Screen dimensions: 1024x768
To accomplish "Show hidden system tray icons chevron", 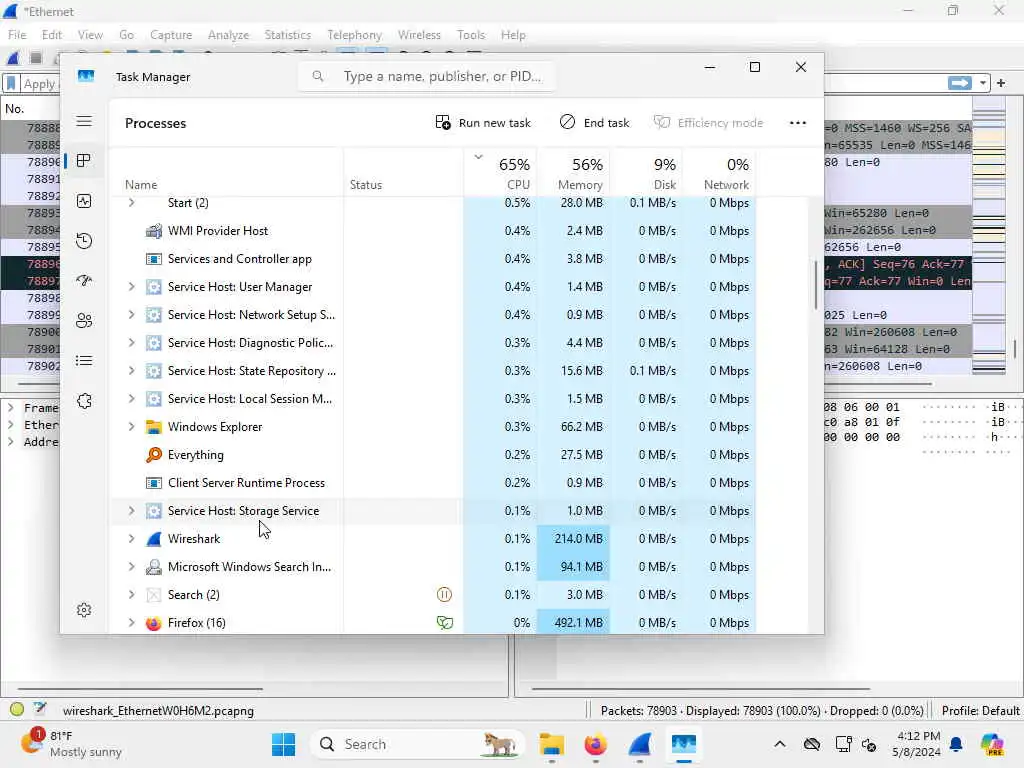I will pos(780,744).
